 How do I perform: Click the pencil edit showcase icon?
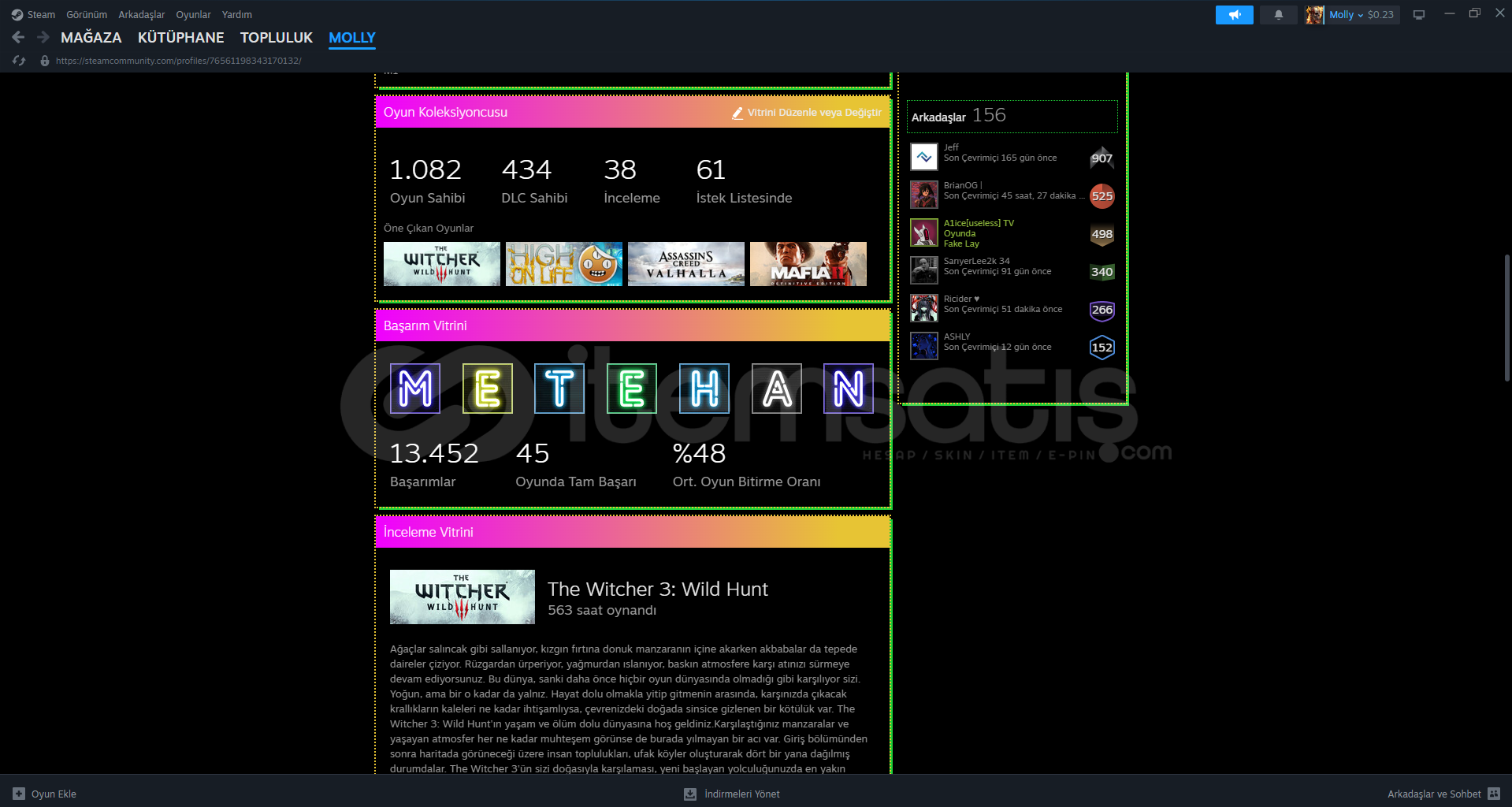tap(737, 113)
